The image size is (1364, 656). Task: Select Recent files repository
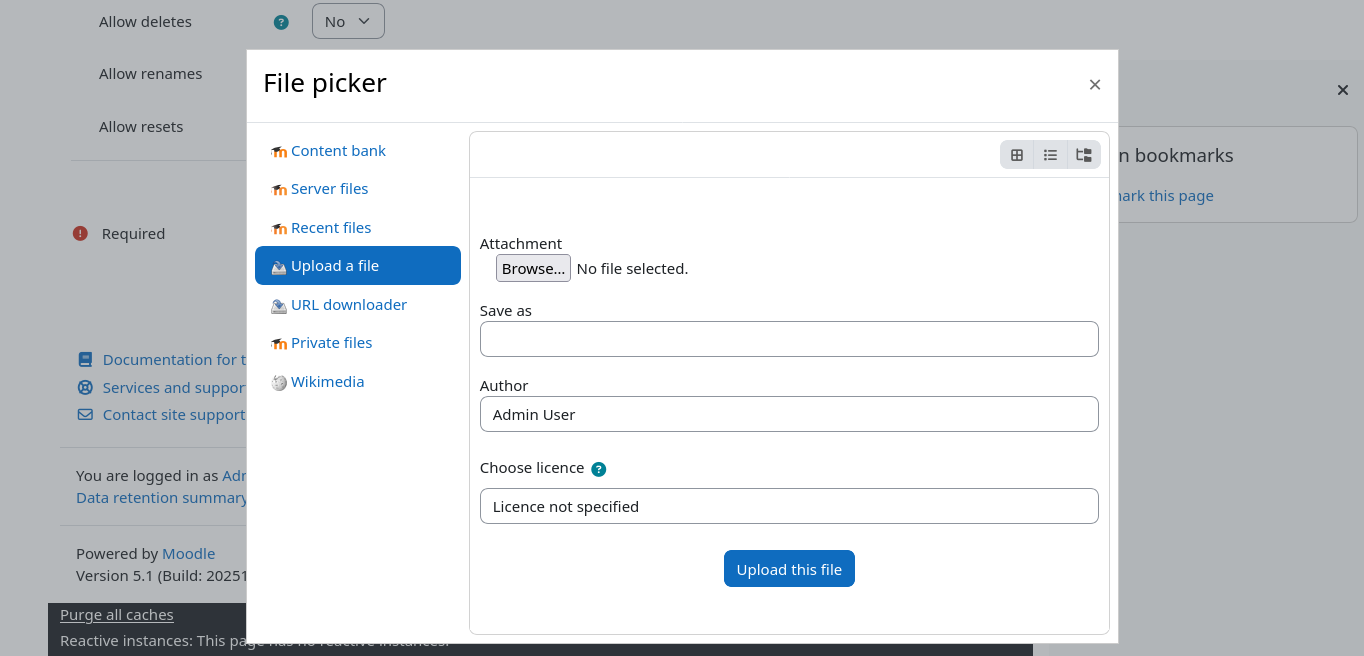pos(330,228)
